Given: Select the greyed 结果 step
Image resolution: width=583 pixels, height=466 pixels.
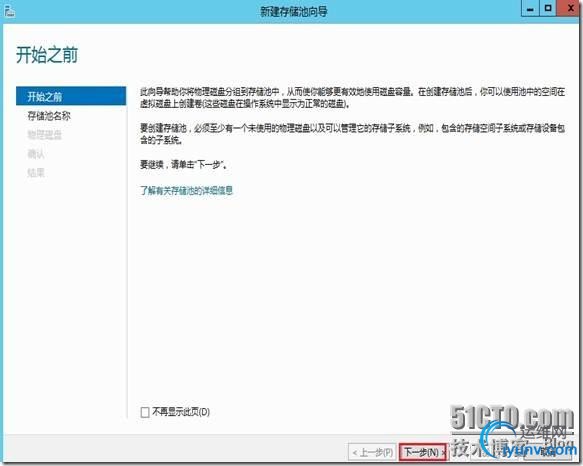Looking at the screenshot, I should [x=36, y=173].
